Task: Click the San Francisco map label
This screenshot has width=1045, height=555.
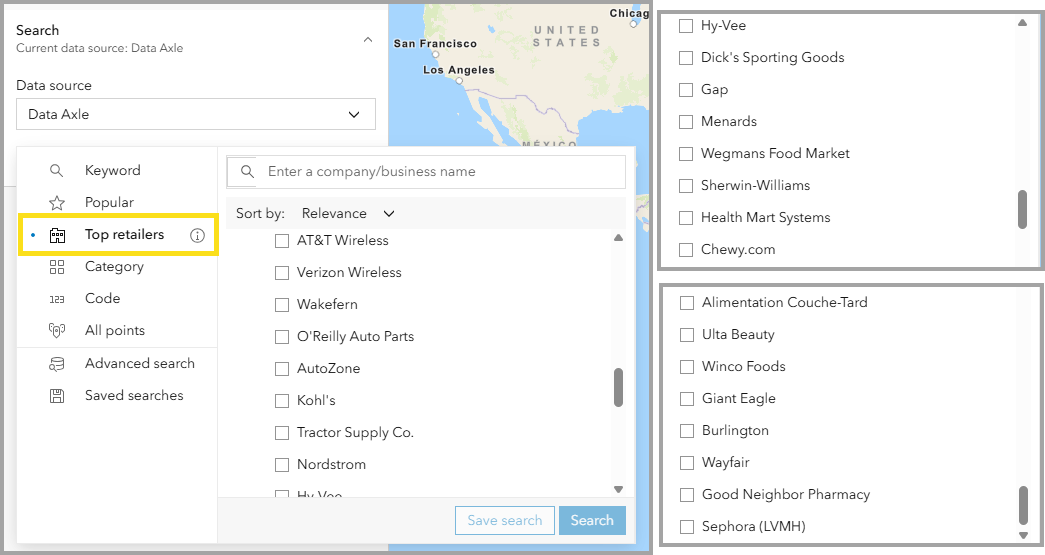Action: (x=435, y=43)
